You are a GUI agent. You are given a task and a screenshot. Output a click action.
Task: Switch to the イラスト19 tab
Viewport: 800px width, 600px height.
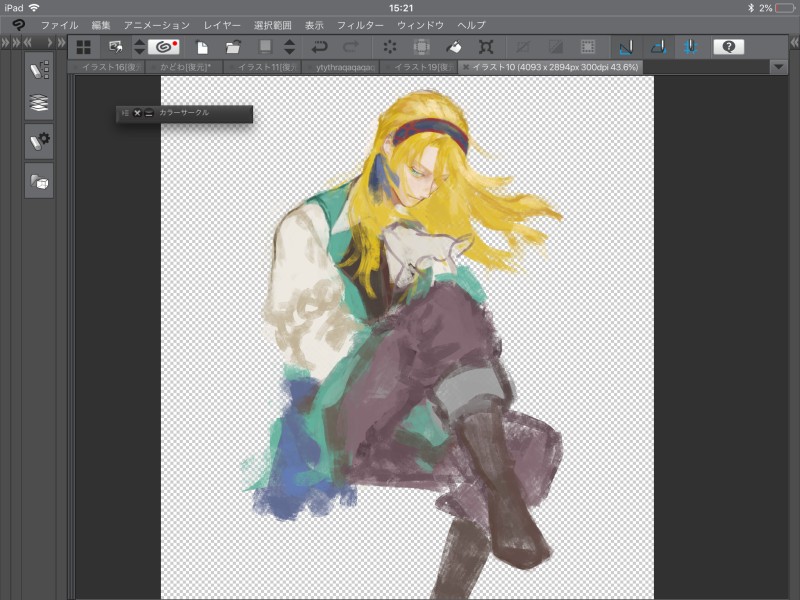point(420,67)
